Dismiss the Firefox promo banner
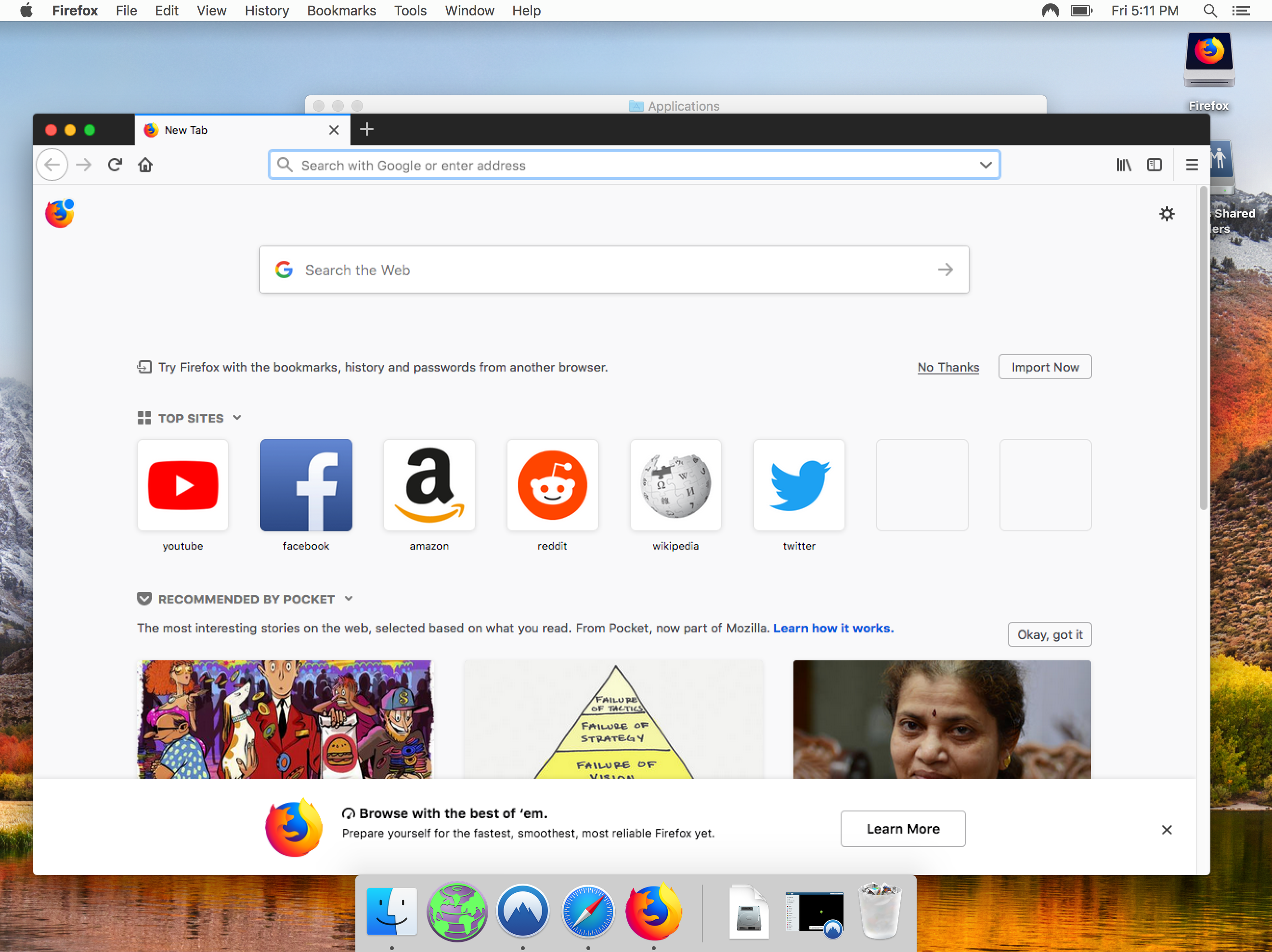1272x952 pixels. pyautogui.click(x=1167, y=830)
